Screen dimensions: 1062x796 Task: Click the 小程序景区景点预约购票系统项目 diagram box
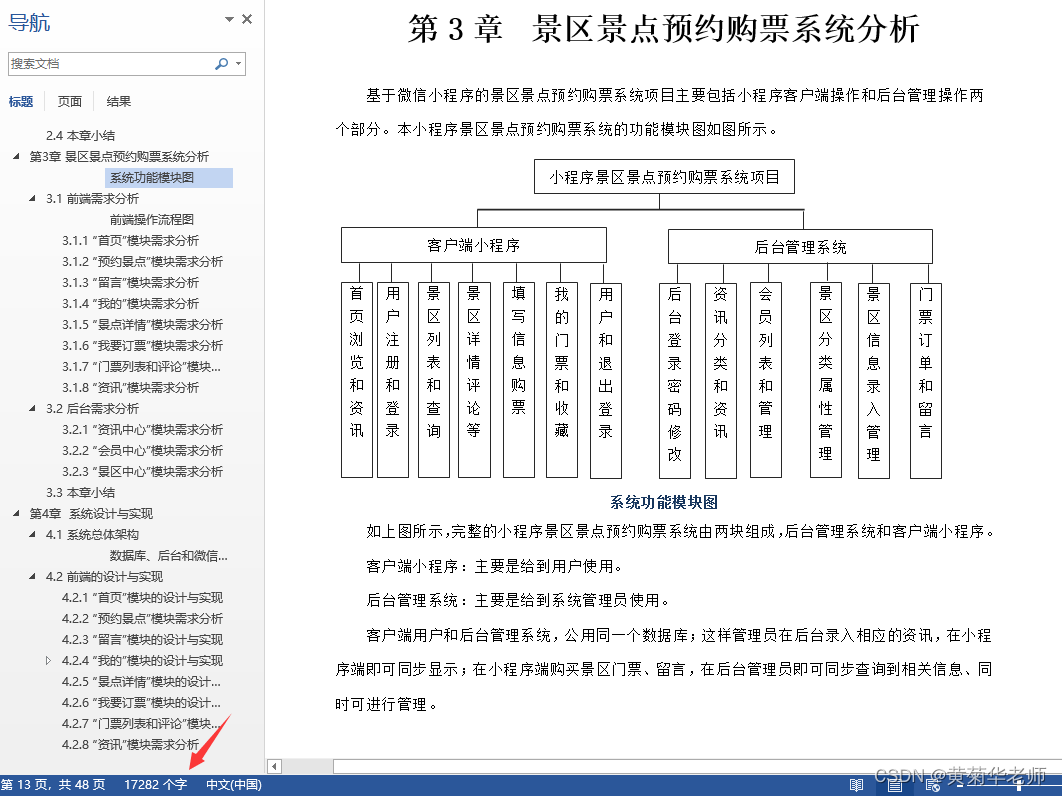click(664, 177)
